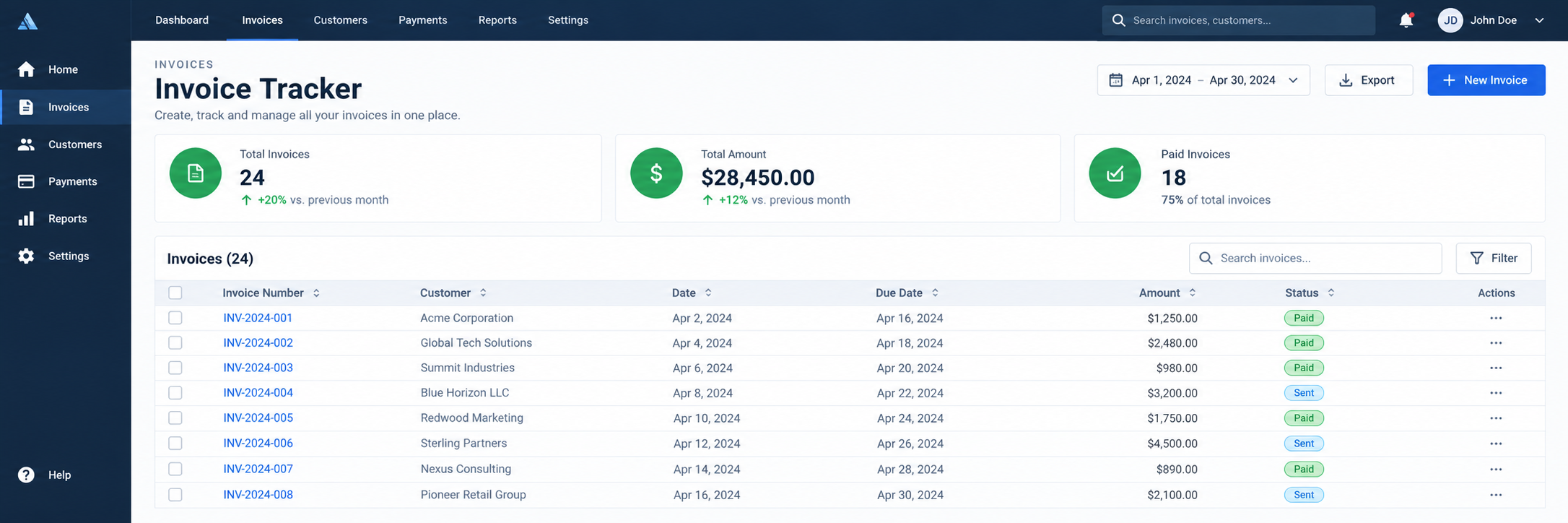1568x523 pixels.
Task: Check the INV-2024-003 row checkbox
Action: 175,368
